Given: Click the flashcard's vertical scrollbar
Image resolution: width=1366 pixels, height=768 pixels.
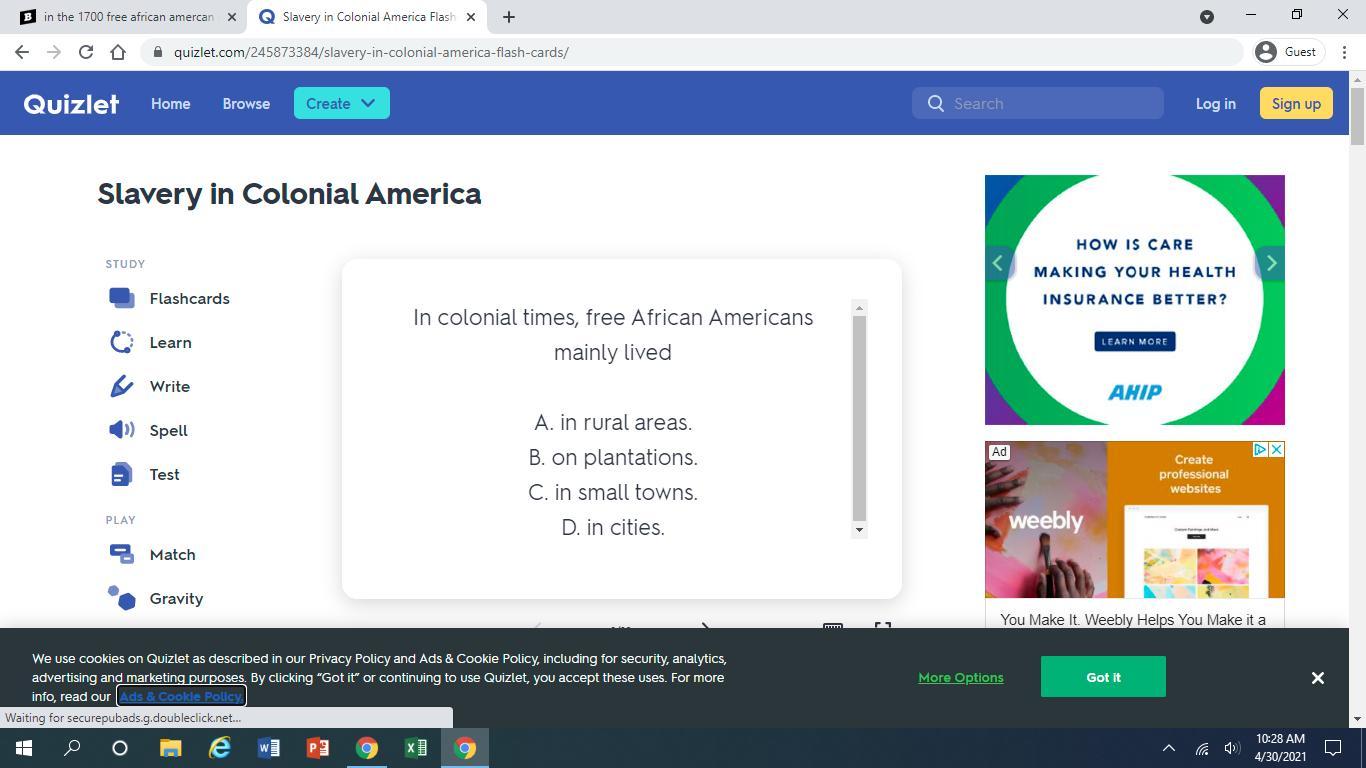Looking at the screenshot, I should coord(859,417).
